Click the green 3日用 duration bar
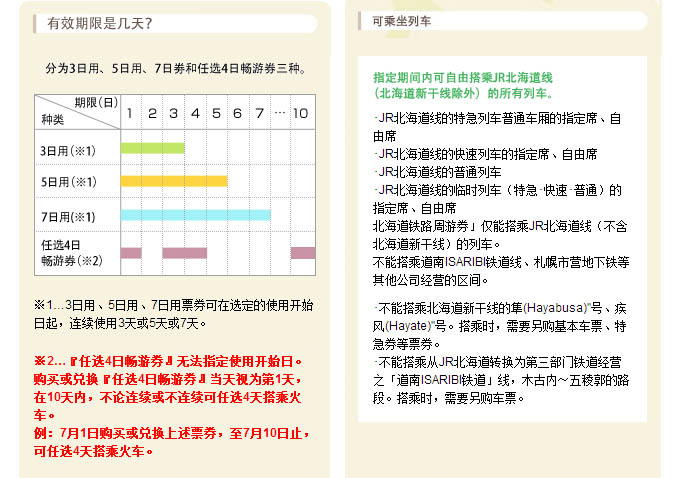This screenshot has width=682, height=478. point(152,149)
